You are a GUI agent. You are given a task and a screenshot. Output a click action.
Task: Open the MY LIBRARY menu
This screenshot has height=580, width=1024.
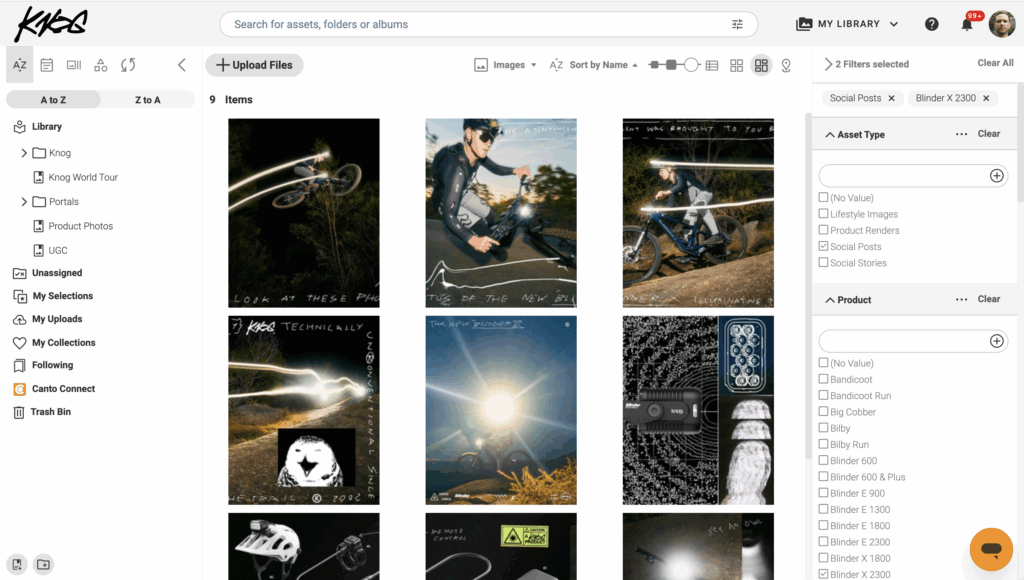(x=846, y=23)
